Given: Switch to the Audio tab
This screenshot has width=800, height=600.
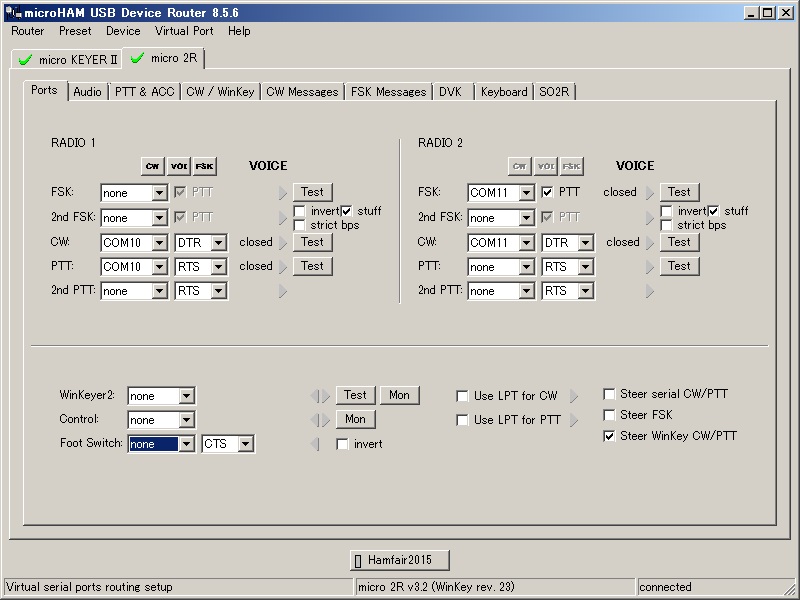Looking at the screenshot, I should (x=87, y=92).
